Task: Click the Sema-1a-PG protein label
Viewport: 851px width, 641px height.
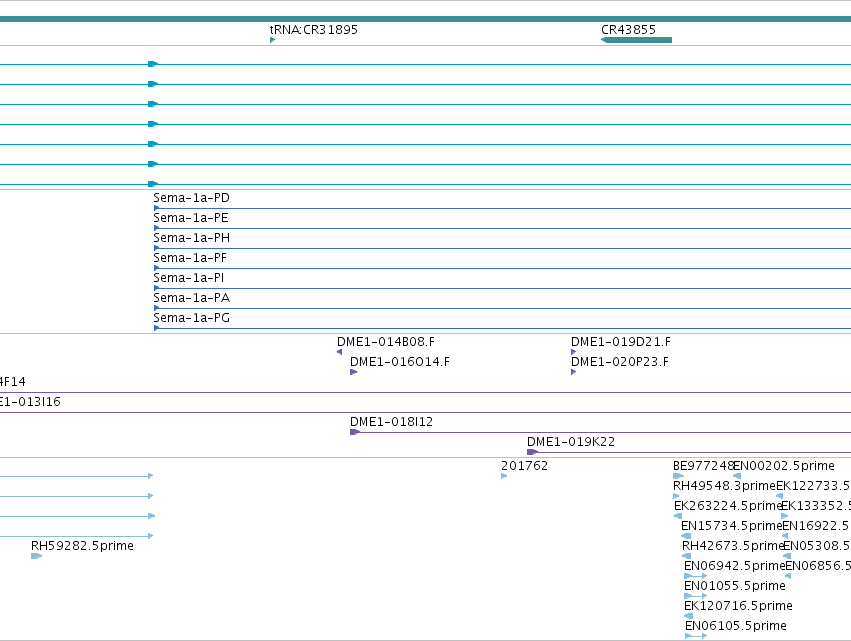Action: tap(192, 318)
